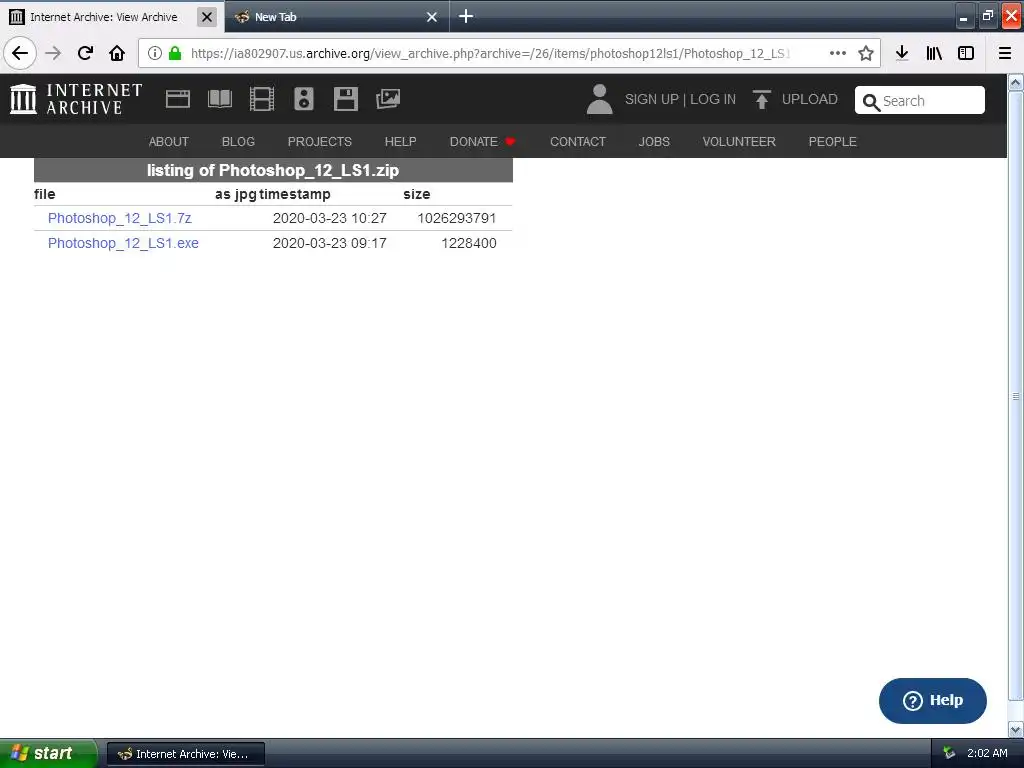The height and width of the screenshot is (768, 1024).
Task: Open the PROJECTS menu item
Action: coord(319,142)
